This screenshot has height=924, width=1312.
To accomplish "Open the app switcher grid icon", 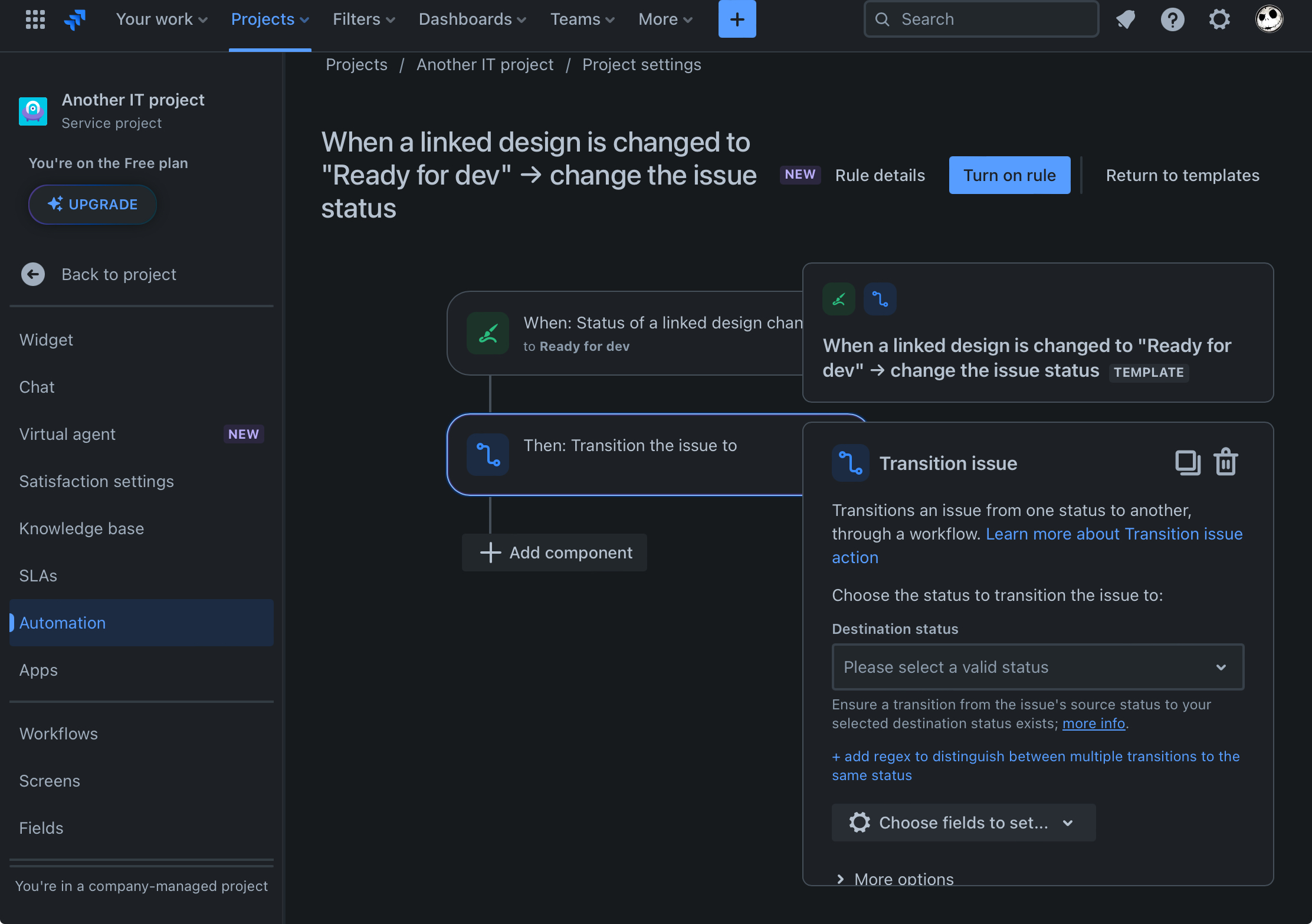I will [35, 19].
